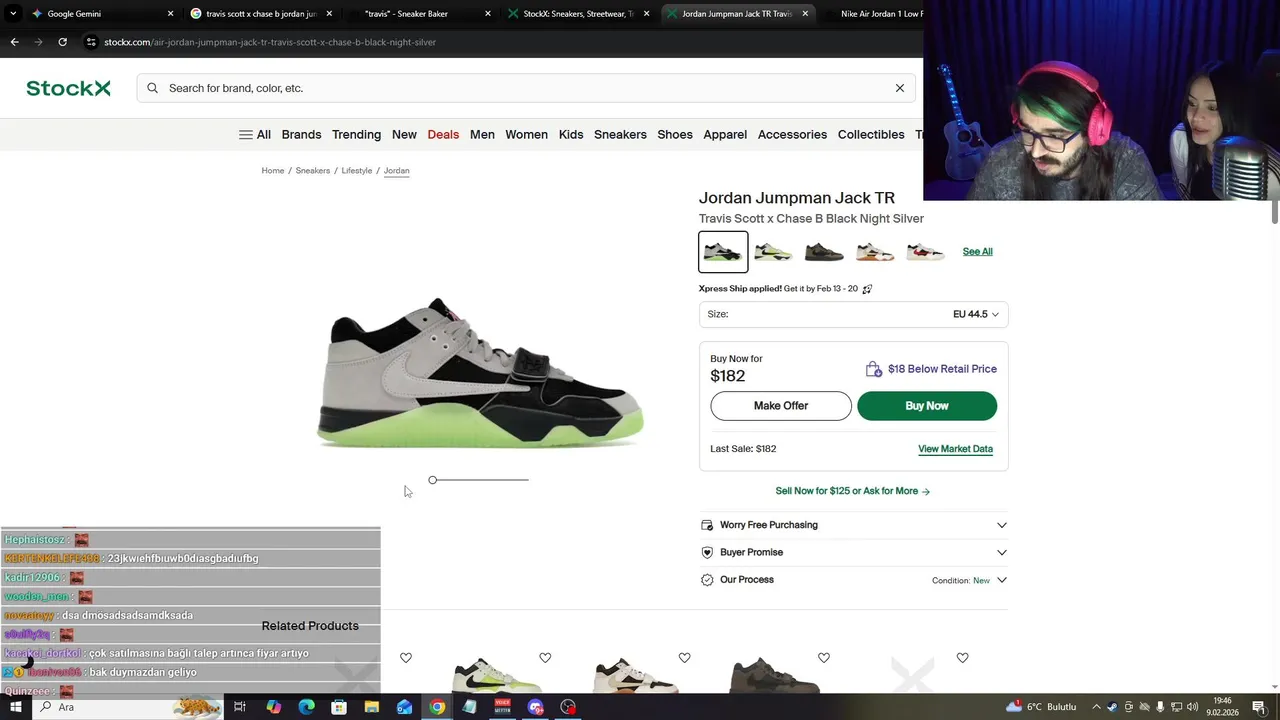Click Lifestyle breadcrumb link

coord(356,171)
